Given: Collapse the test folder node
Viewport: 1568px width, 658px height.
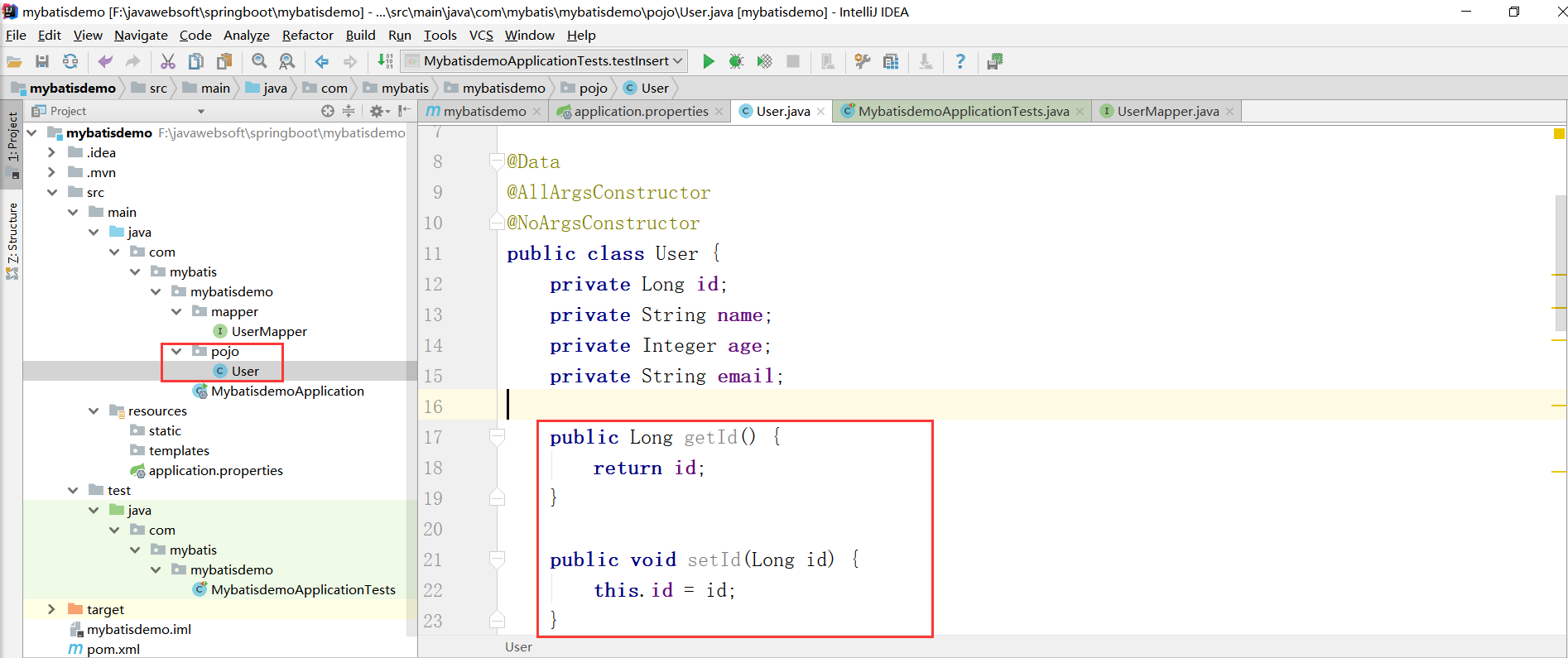Looking at the screenshot, I should 73,490.
